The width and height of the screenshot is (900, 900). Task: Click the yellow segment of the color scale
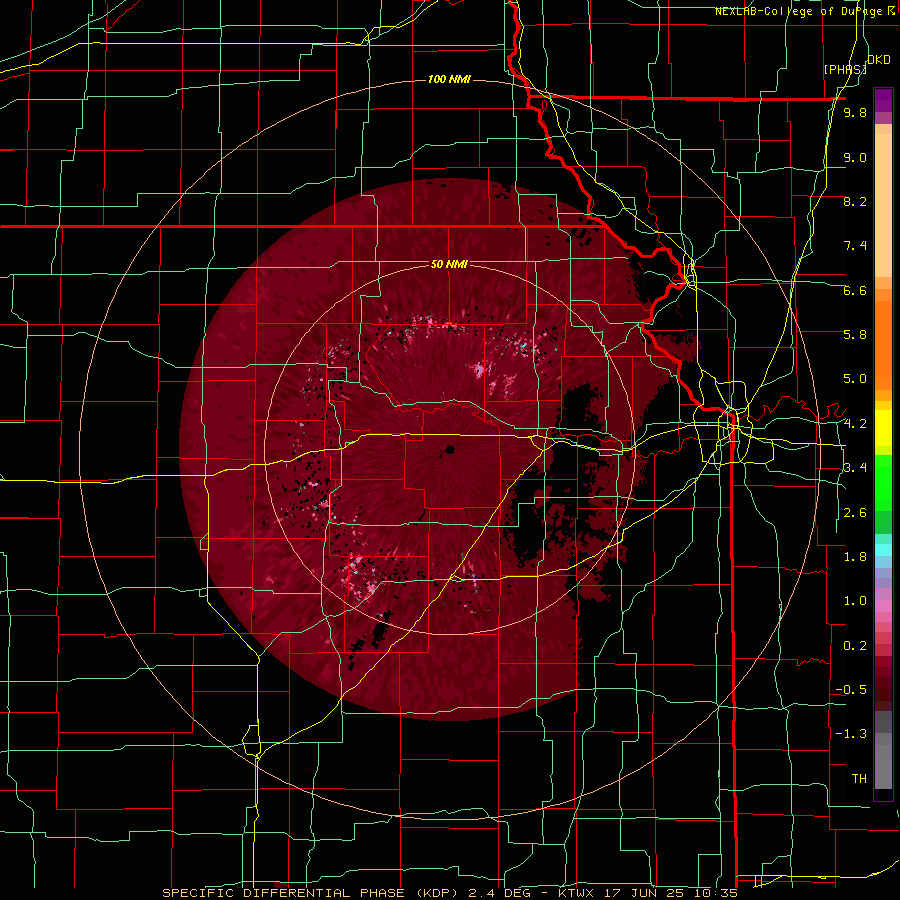(x=883, y=428)
